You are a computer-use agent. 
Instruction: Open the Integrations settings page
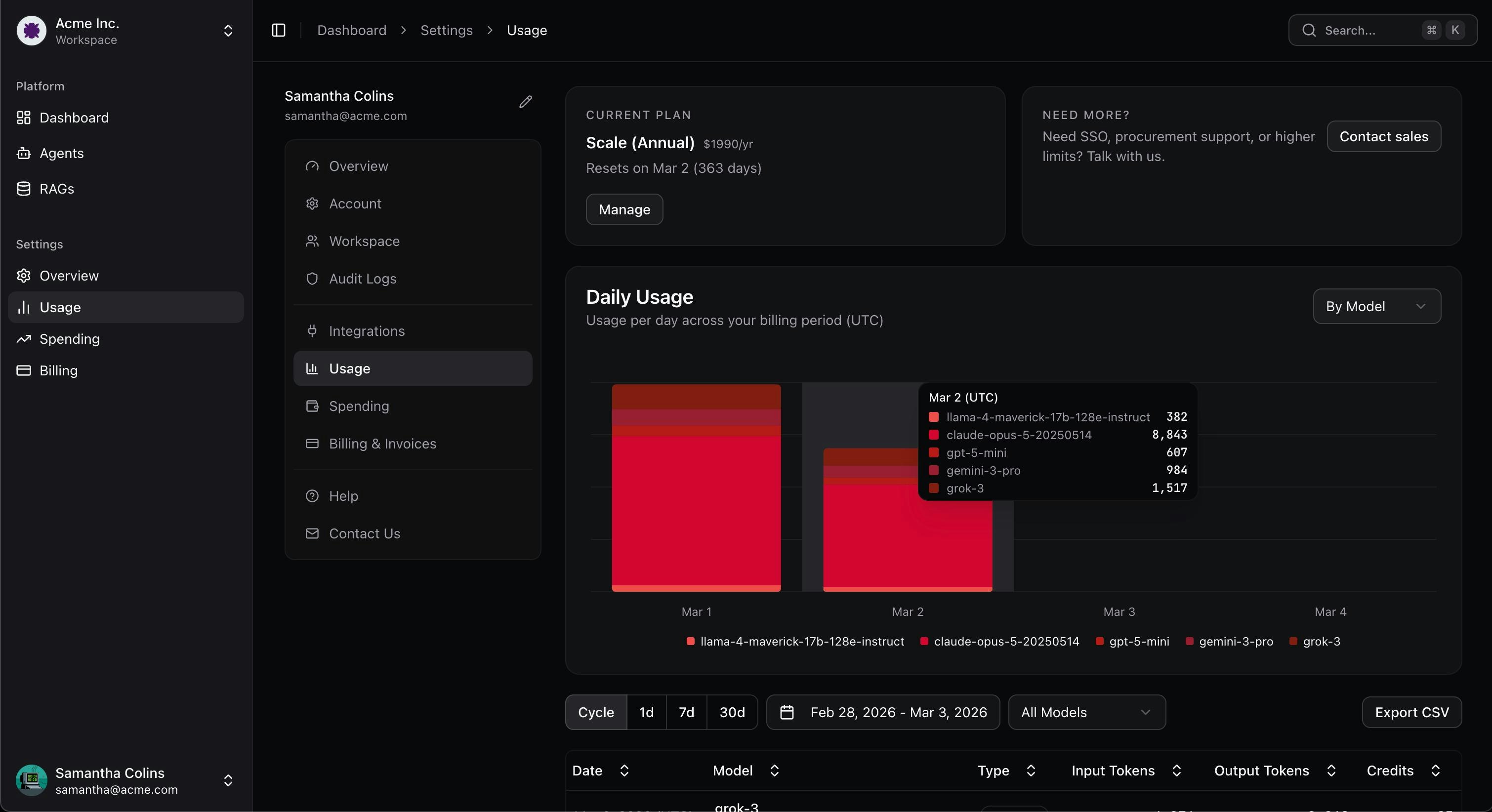coord(367,331)
